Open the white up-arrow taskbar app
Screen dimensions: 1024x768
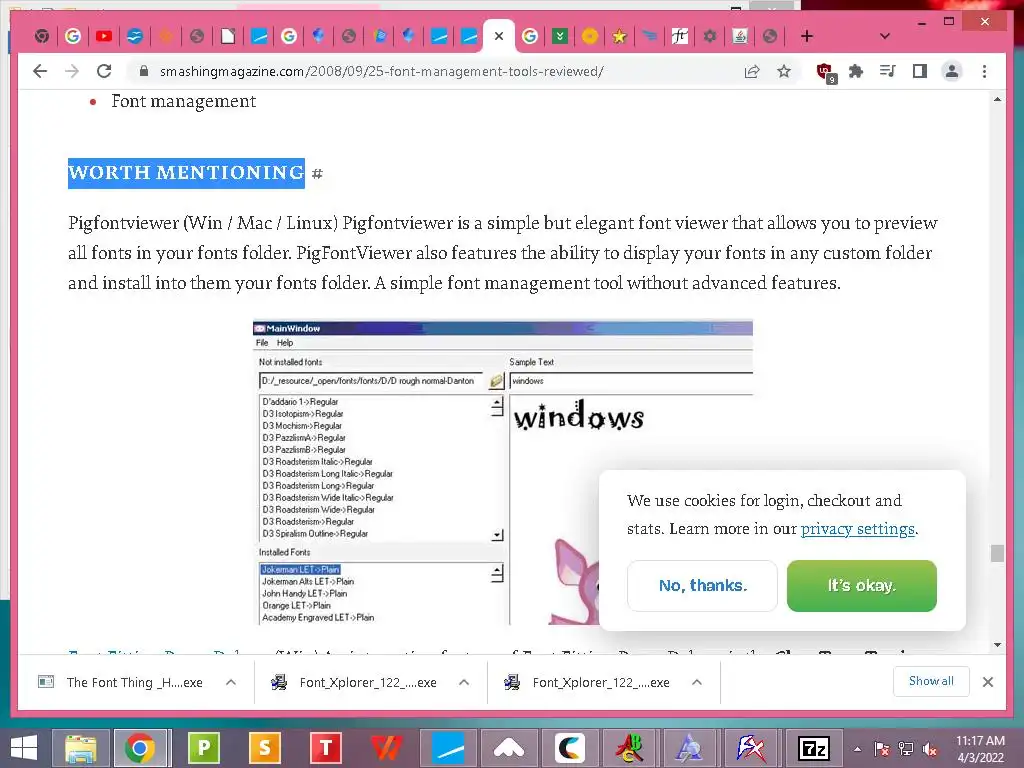[x=509, y=748]
